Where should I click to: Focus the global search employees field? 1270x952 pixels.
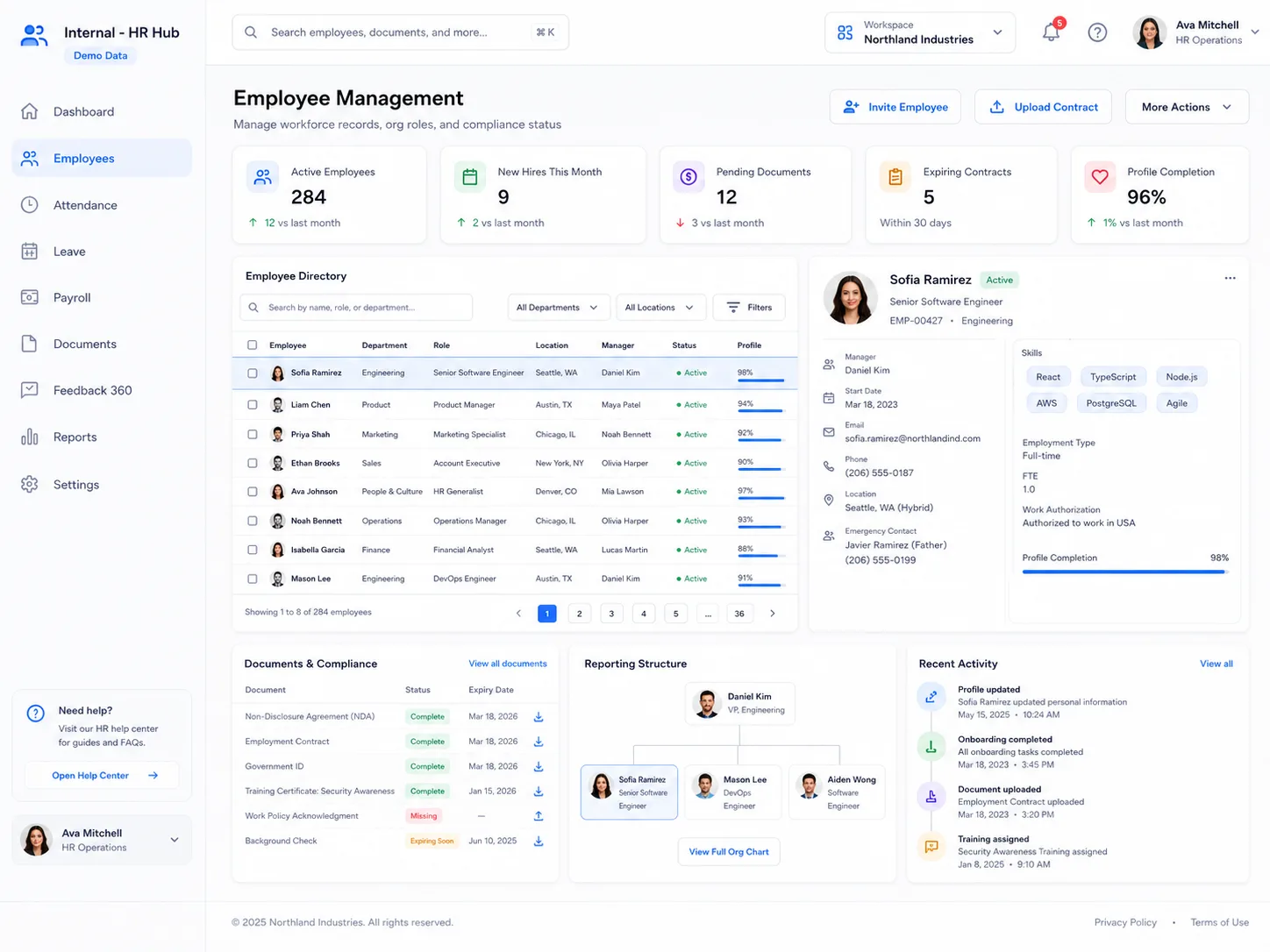401,32
